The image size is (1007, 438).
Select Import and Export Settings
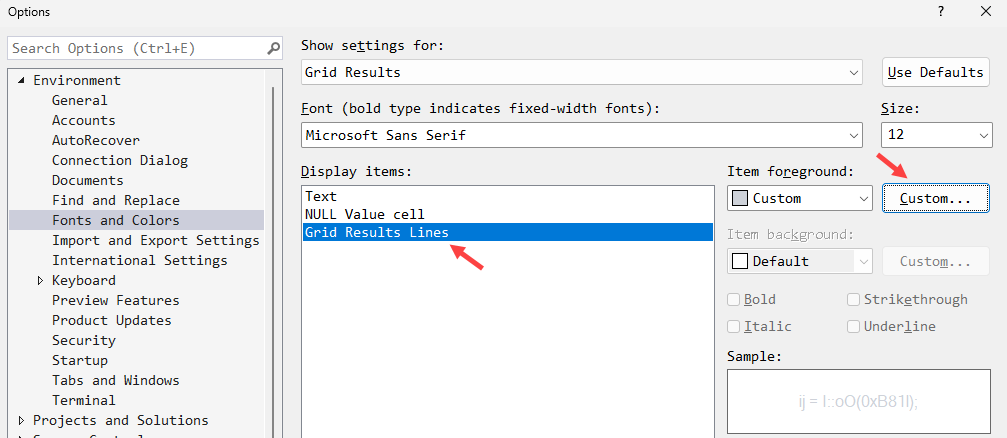pos(155,240)
